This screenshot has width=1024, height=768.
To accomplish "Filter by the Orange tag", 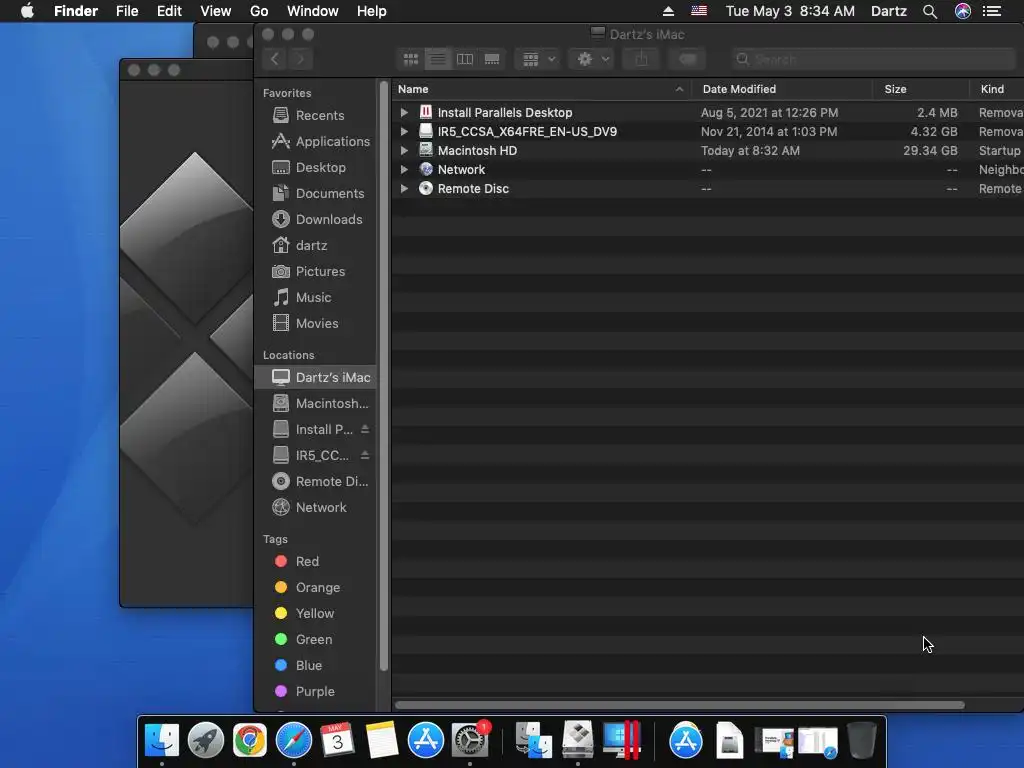I will [315, 588].
